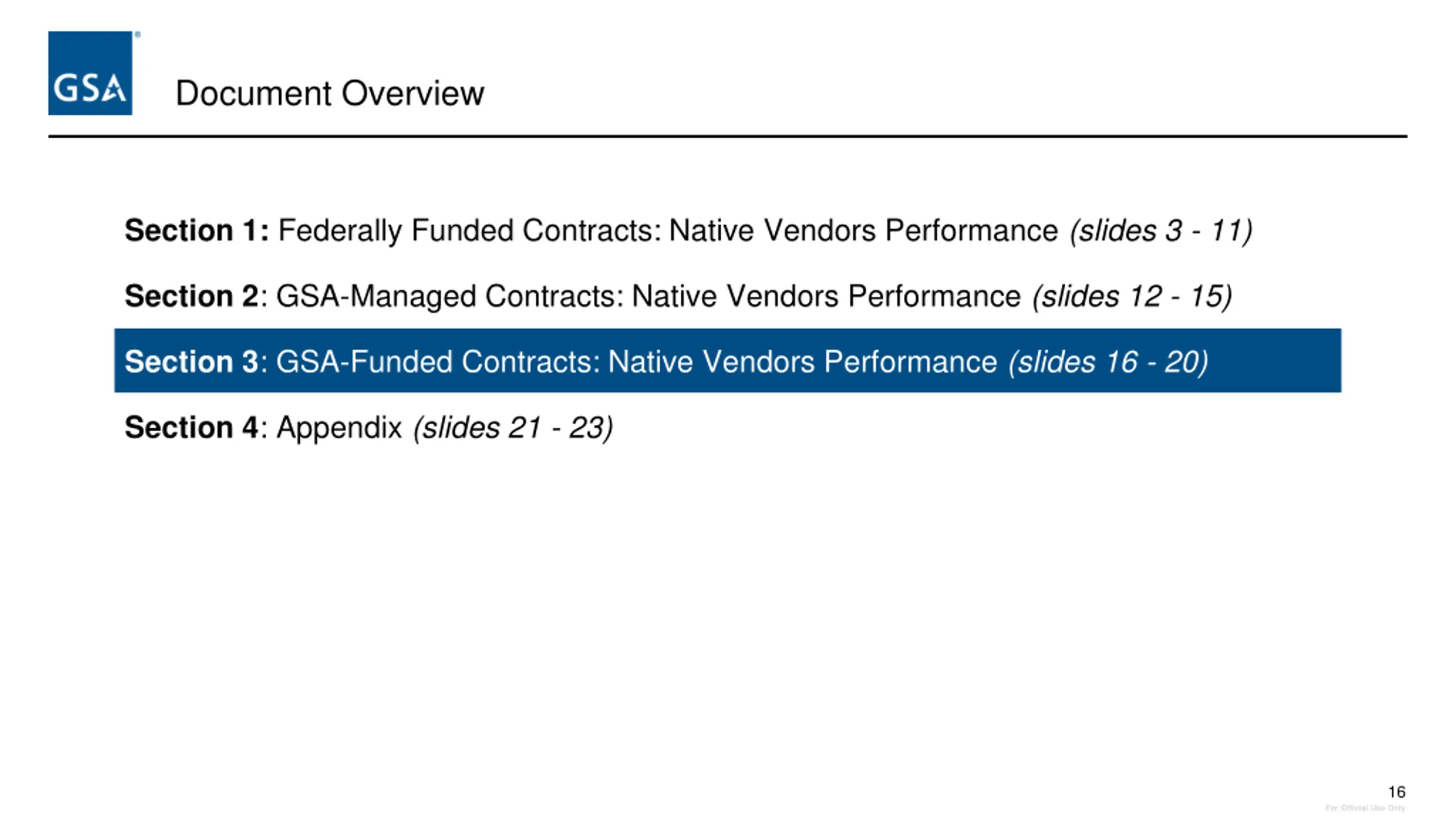This screenshot has width=1456, height=819.
Task: Click the slides 16 - 20 reference
Action: click(x=1108, y=362)
